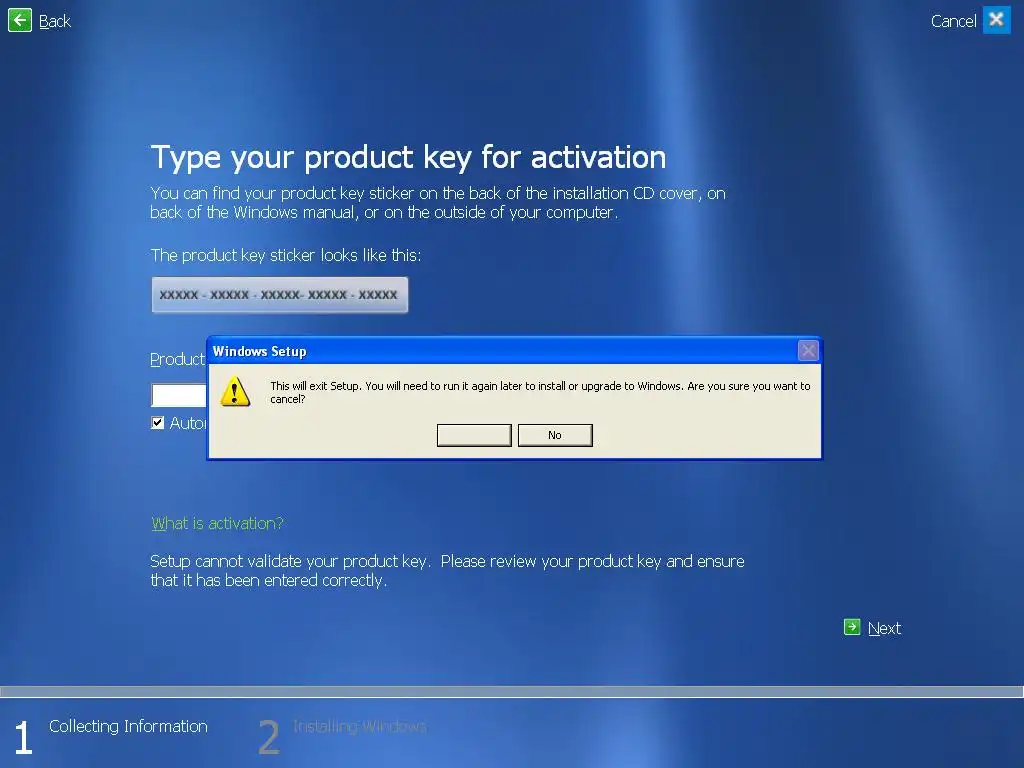Click the sample product key sticker image
Image resolution: width=1024 pixels, height=768 pixels.
280,295
